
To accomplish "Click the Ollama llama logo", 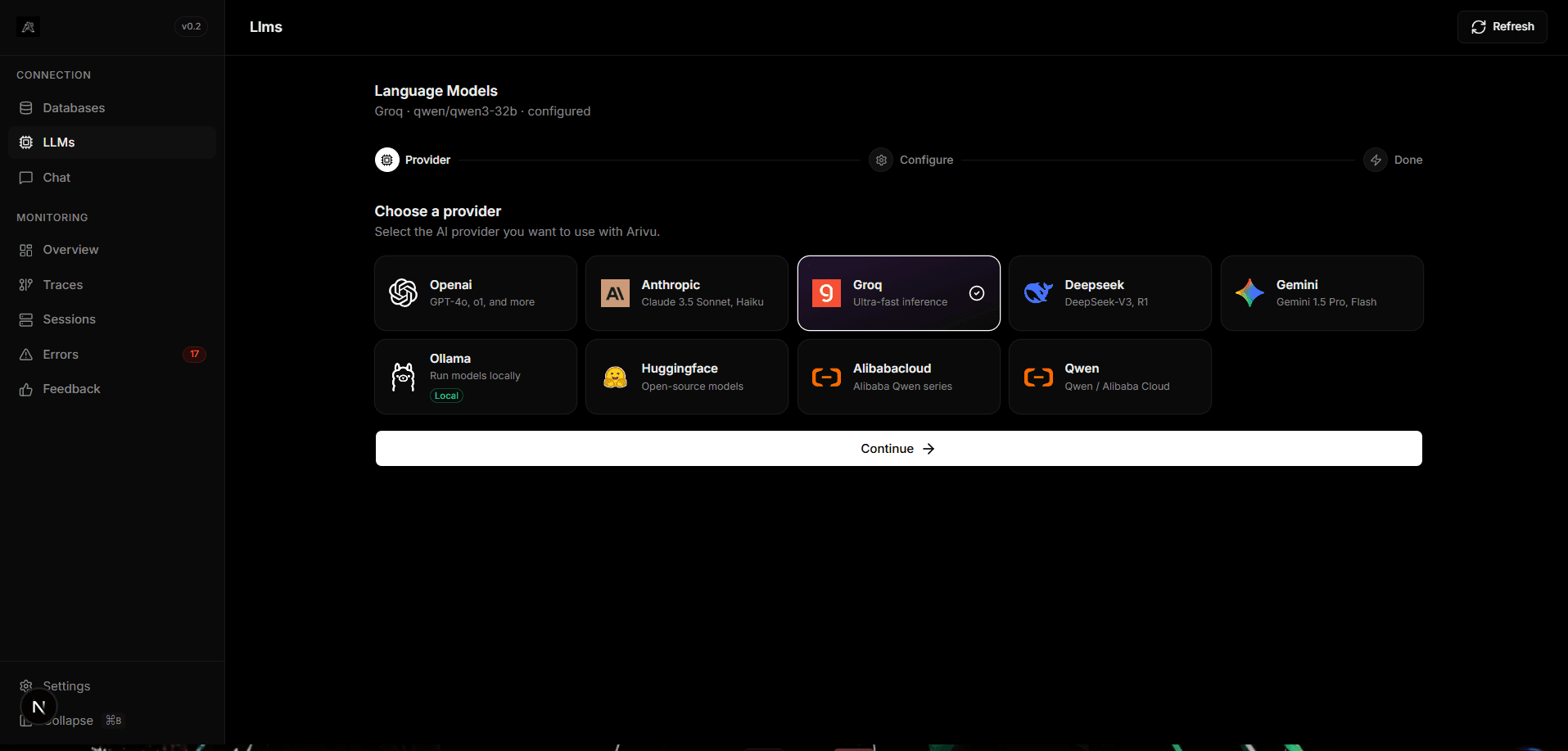I will point(403,377).
